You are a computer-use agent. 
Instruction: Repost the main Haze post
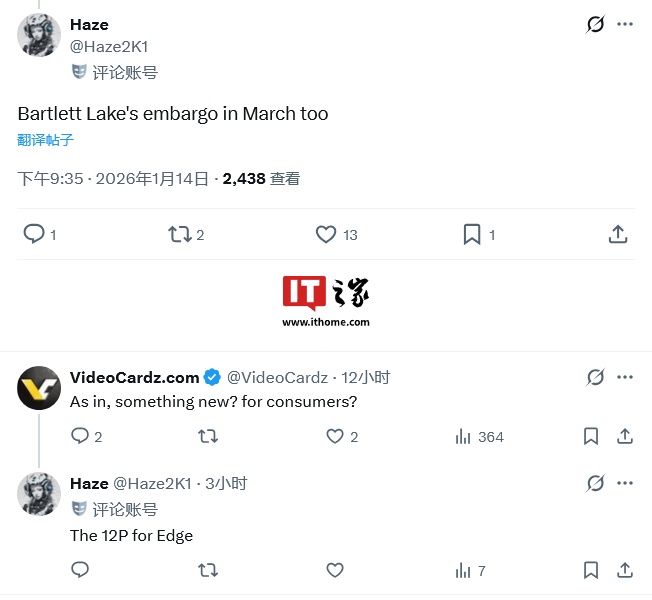pos(180,234)
